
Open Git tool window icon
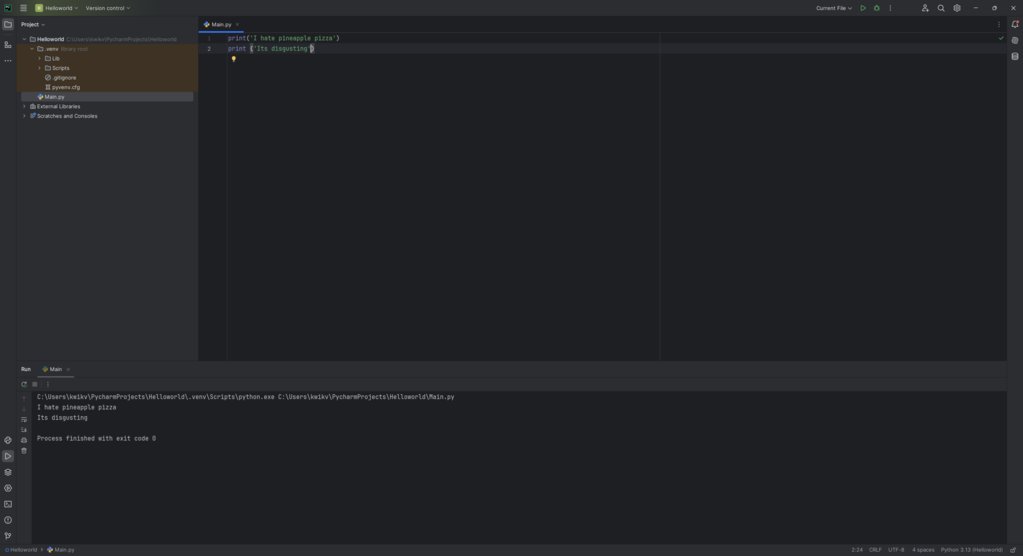point(8,536)
